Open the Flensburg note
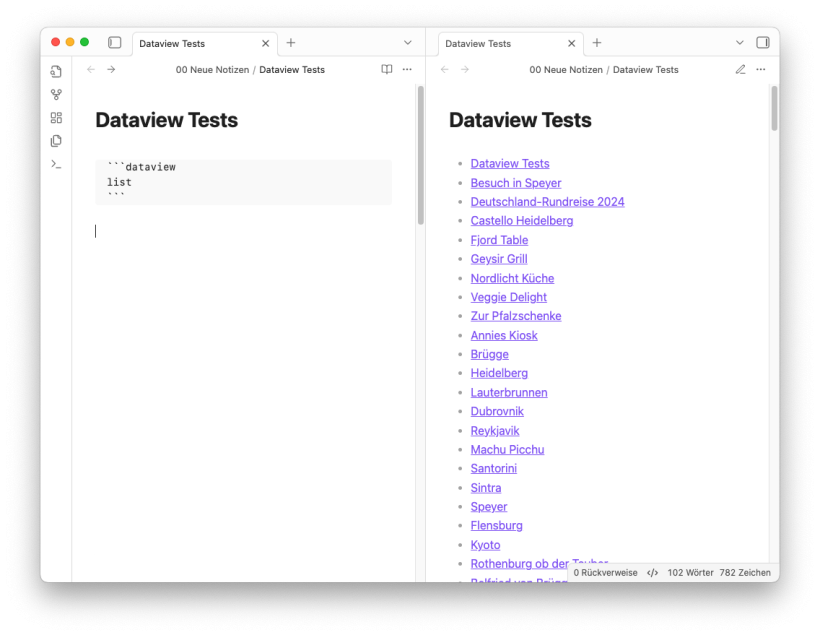The height and width of the screenshot is (635, 820). tap(496, 525)
